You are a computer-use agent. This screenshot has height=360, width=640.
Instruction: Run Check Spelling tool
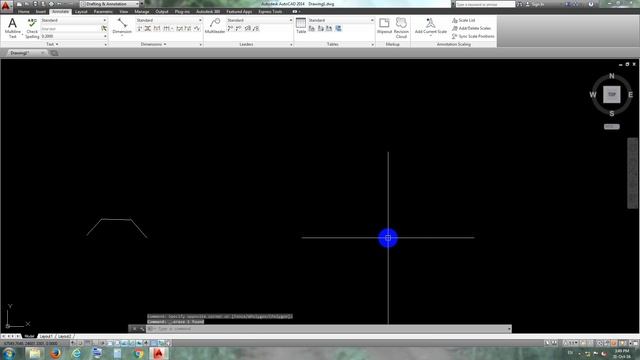(32, 28)
